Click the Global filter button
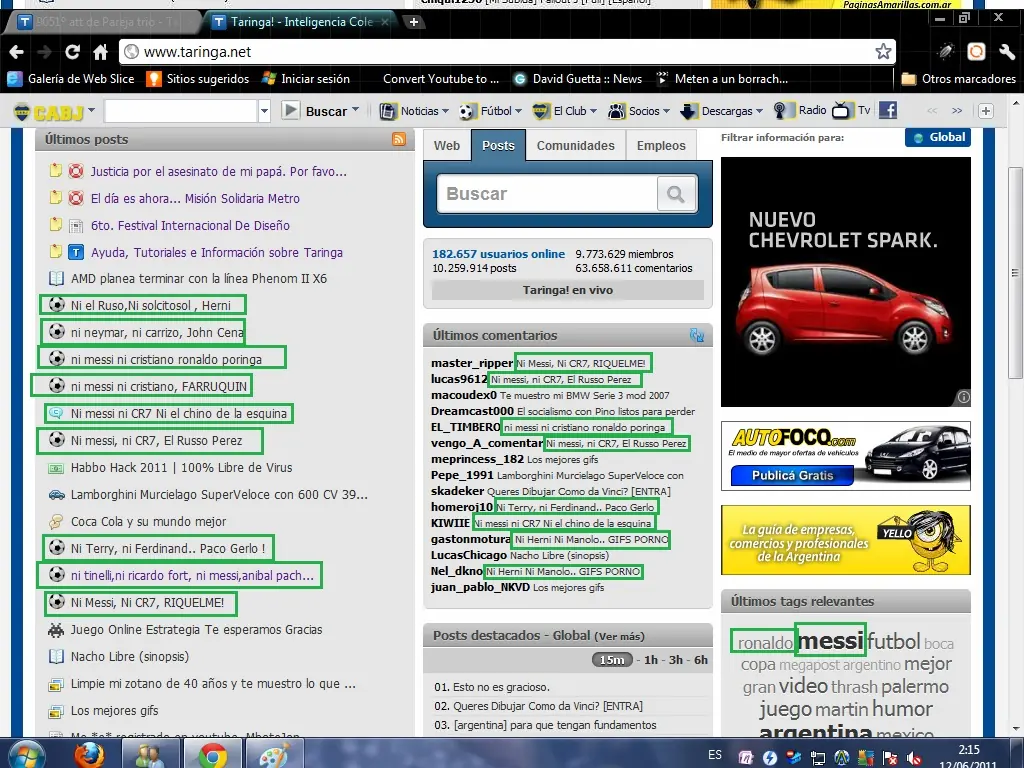The height and width of the screenshot is (768, 1024). pos(938,137)
